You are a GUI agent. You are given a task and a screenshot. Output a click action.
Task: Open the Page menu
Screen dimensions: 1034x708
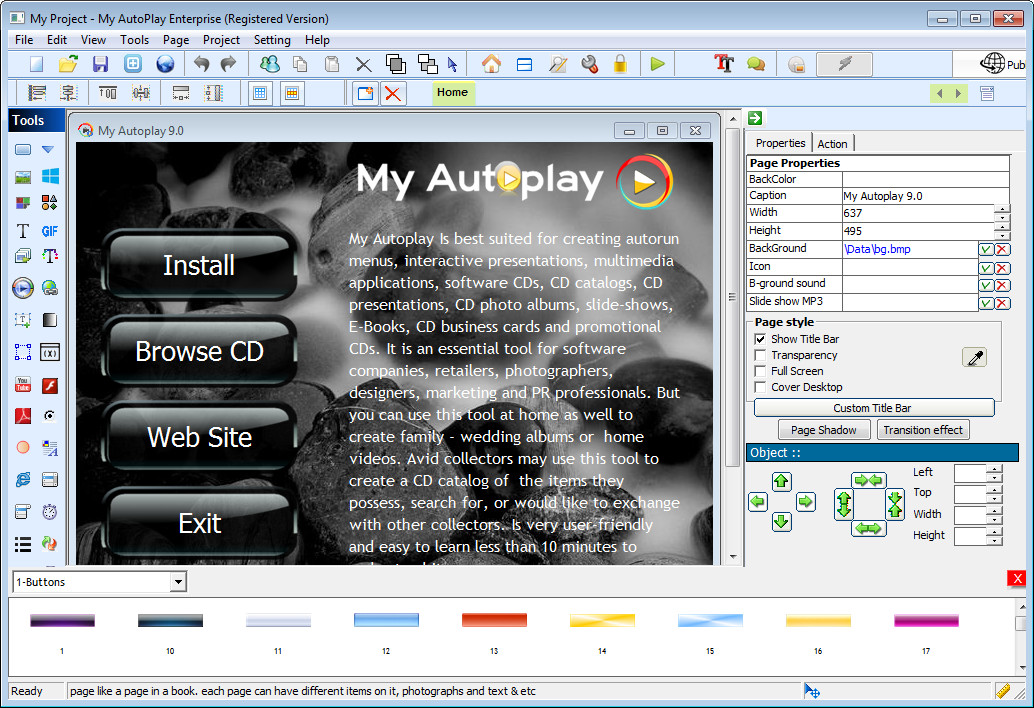coord(176,40)
